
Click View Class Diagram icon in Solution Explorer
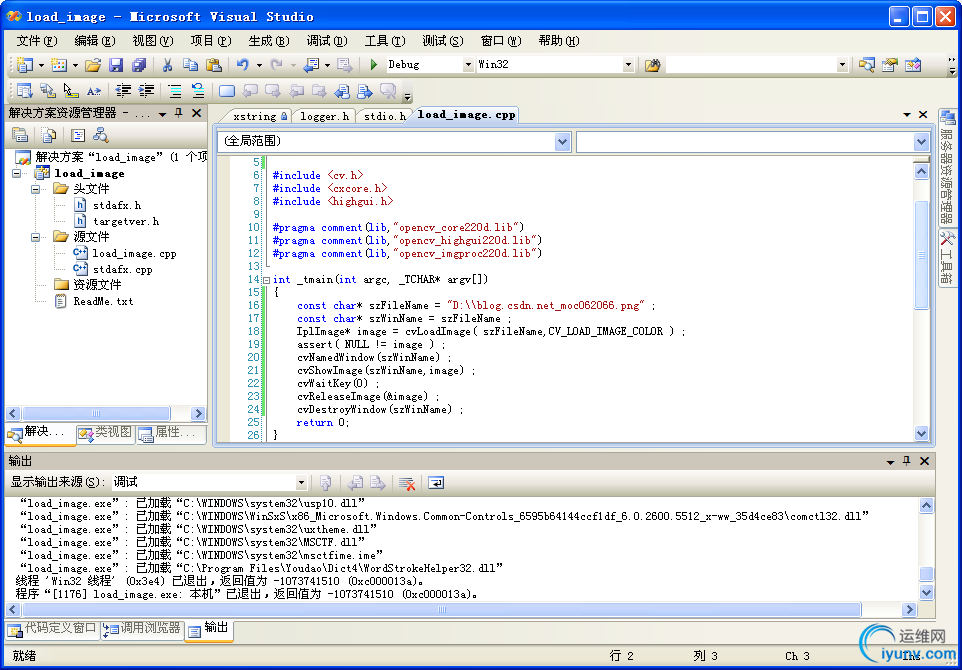coord(101,135)
